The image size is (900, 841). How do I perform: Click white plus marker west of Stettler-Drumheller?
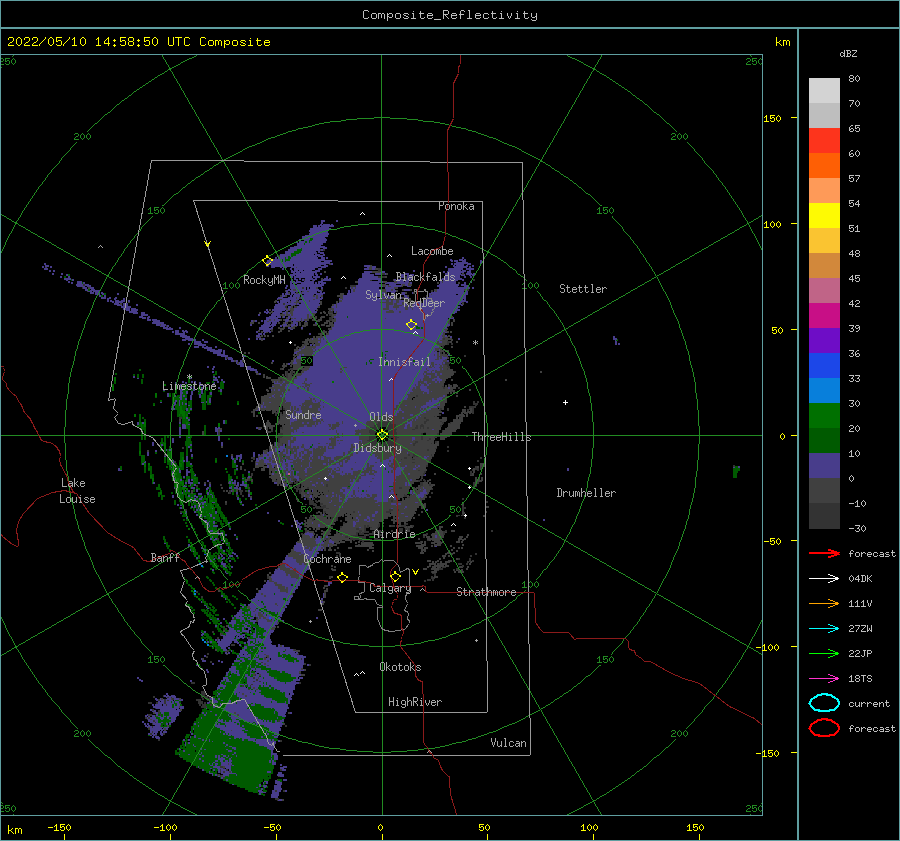coord(565,402)
